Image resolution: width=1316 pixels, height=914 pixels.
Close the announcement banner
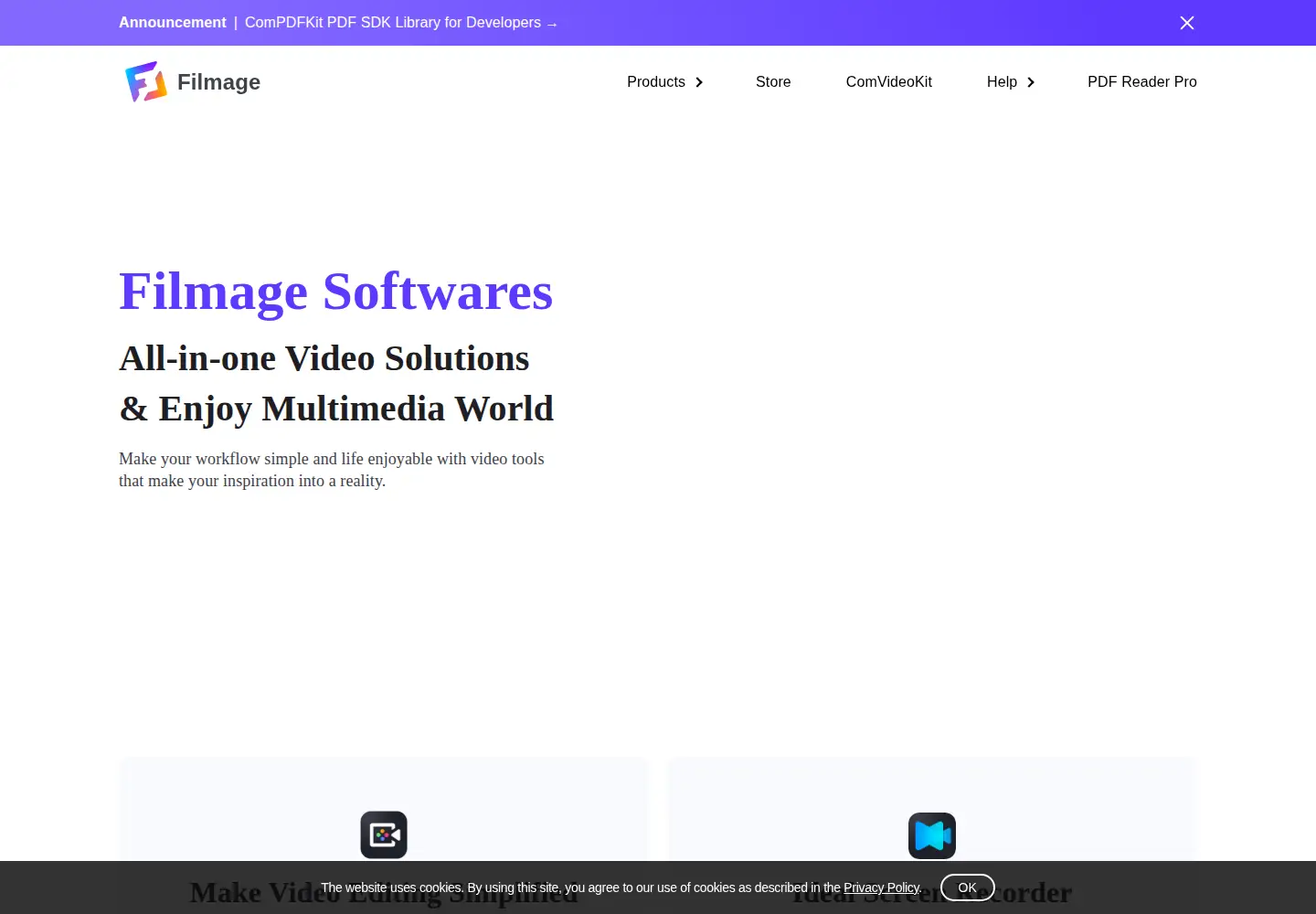tap(1187, 23)
